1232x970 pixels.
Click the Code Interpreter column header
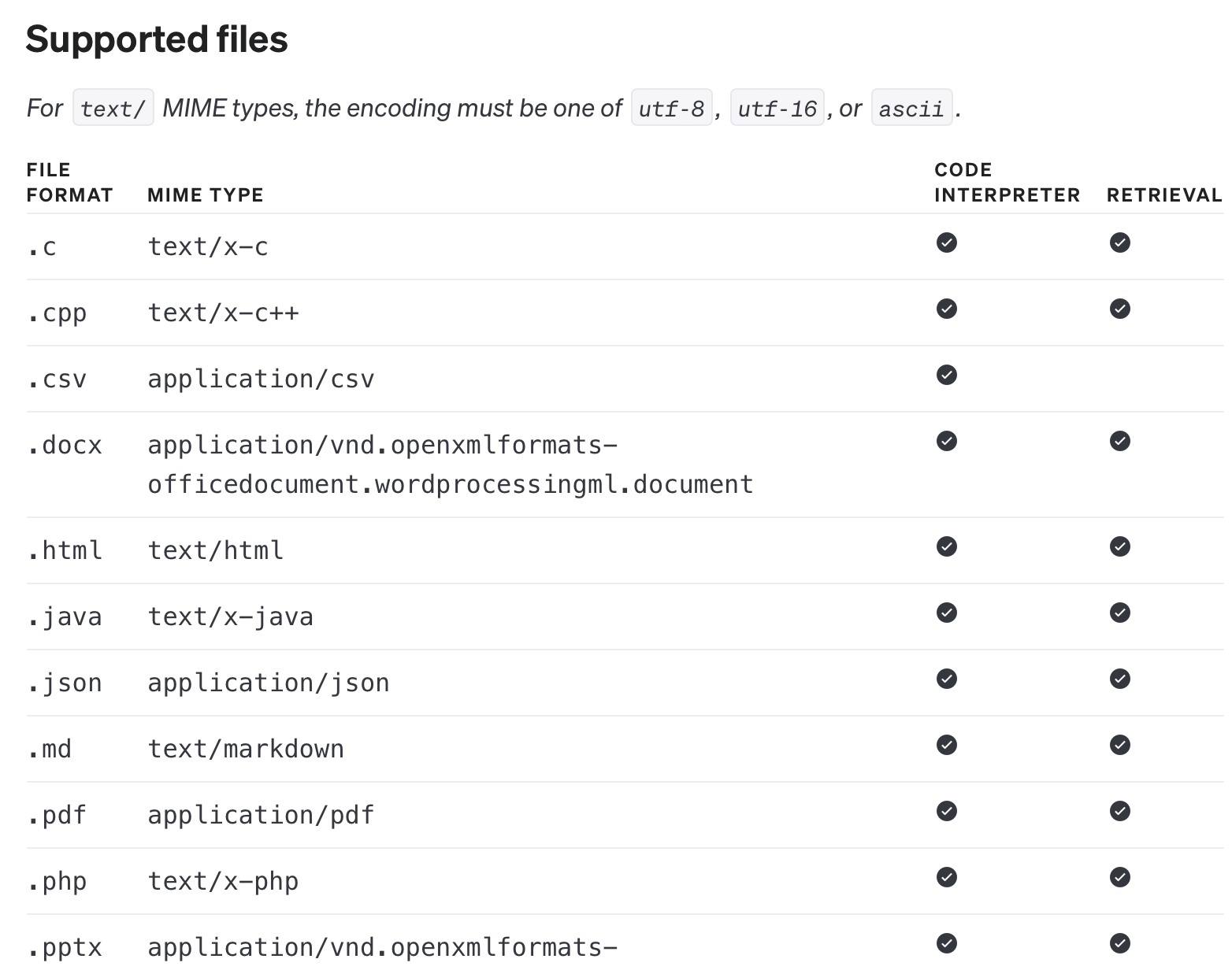(1007, 183)
